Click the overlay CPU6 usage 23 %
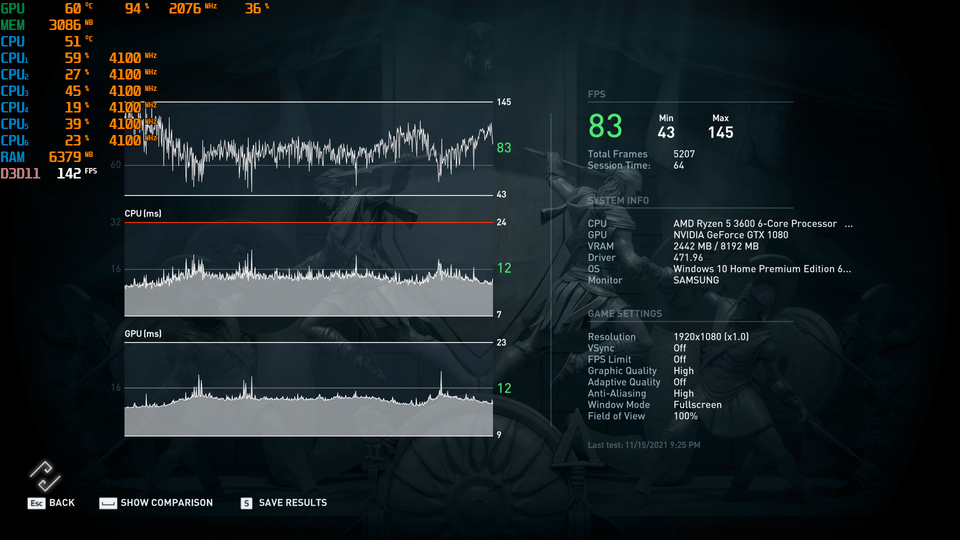Image resolution: width=960 pixels, height=540 pixels. (77, 141)
